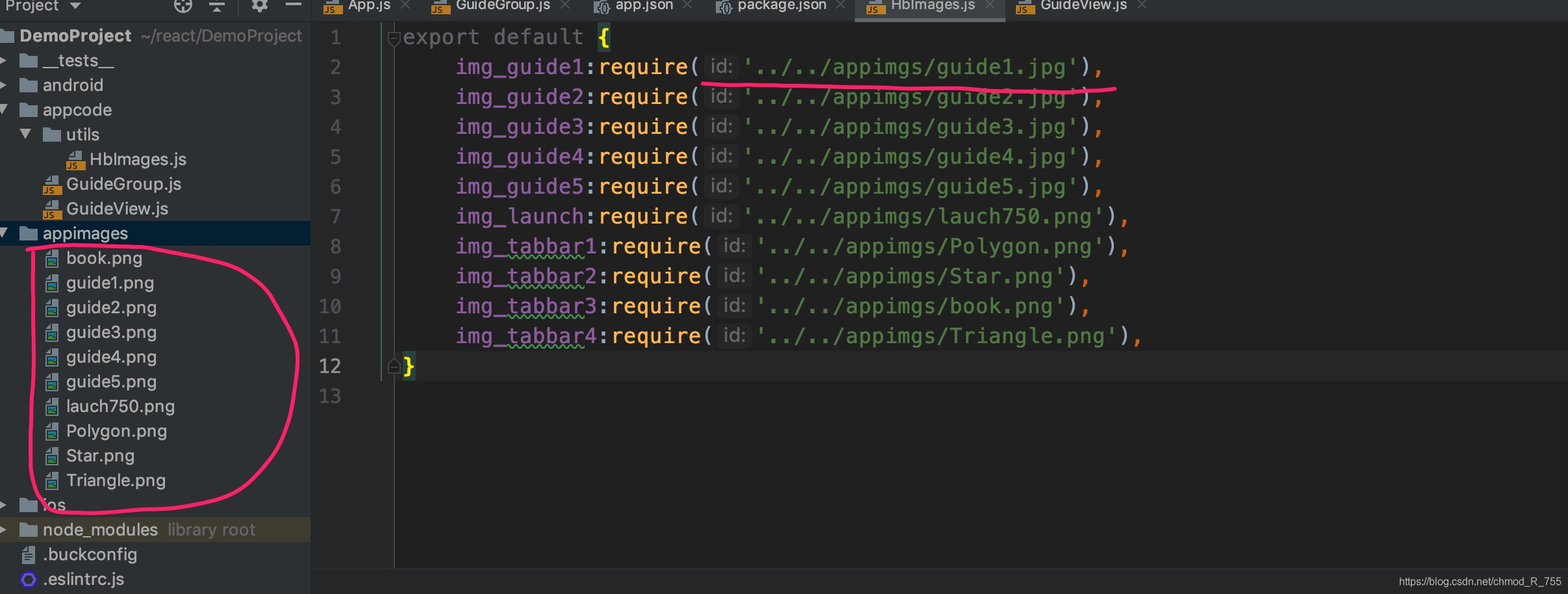The height and width of the screenshot is (594, 1568).
Task: Select the __tests__ folder icon
Action: (29, 60)
